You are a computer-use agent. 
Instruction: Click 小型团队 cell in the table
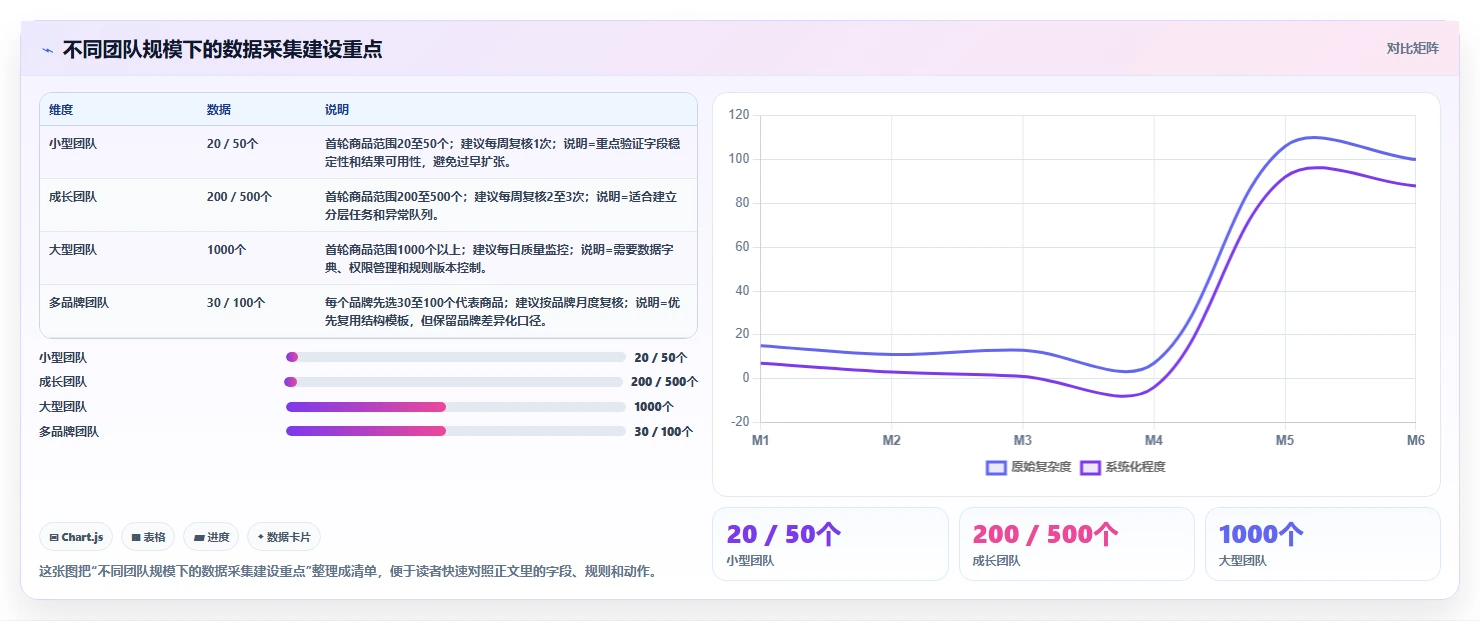click(x=73, y=144)
